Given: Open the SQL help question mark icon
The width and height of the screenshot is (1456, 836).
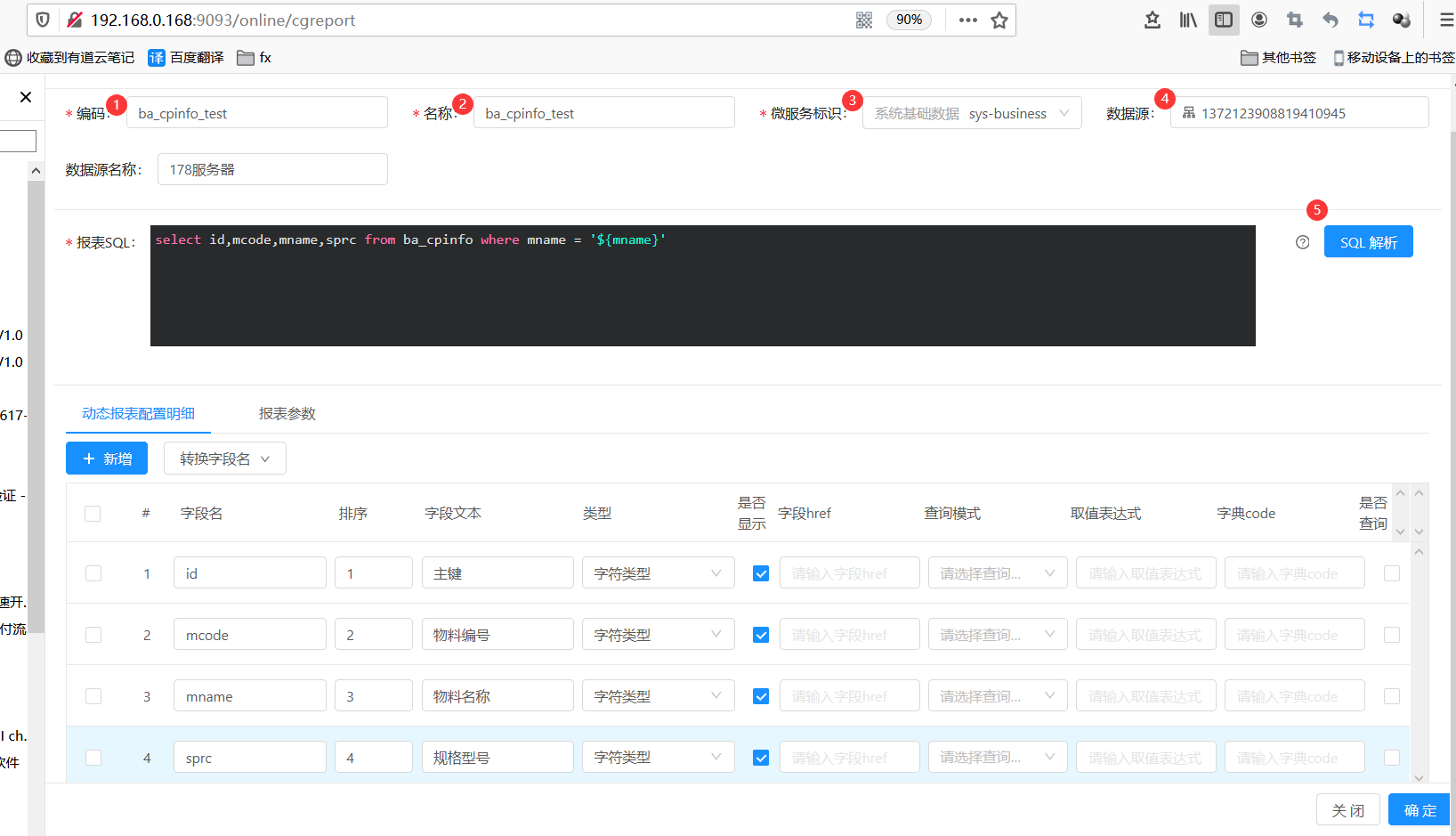Looking at the screenshot, I should click(x=1303, y=242).
